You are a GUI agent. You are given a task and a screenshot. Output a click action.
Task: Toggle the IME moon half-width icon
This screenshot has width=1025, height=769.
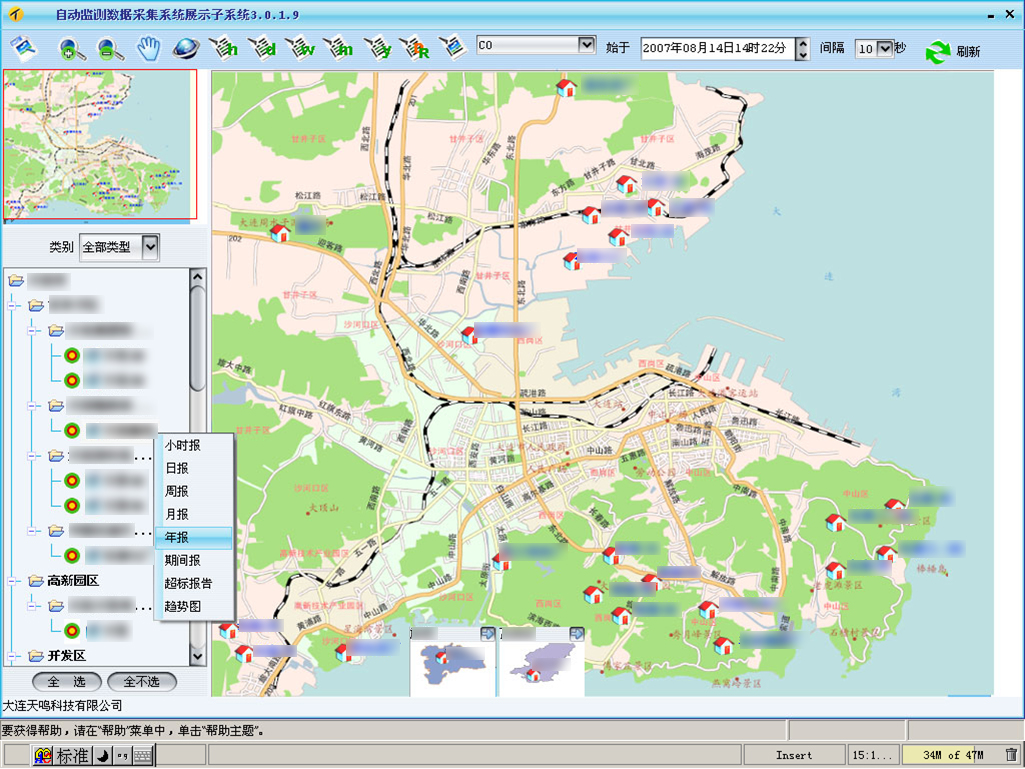coord(103,756)
